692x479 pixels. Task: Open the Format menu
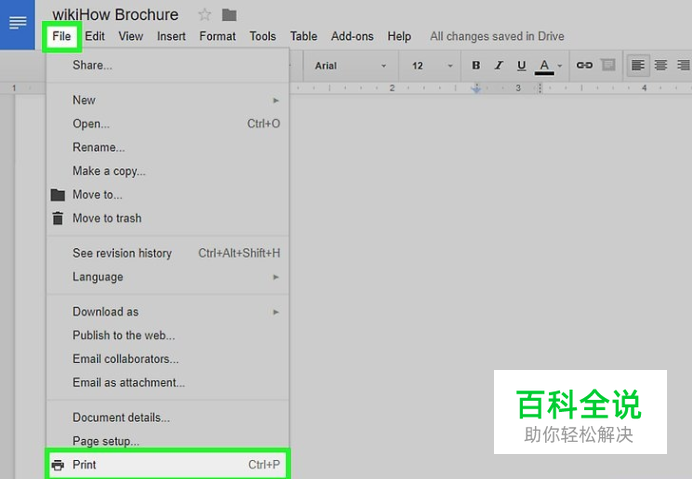218,36
